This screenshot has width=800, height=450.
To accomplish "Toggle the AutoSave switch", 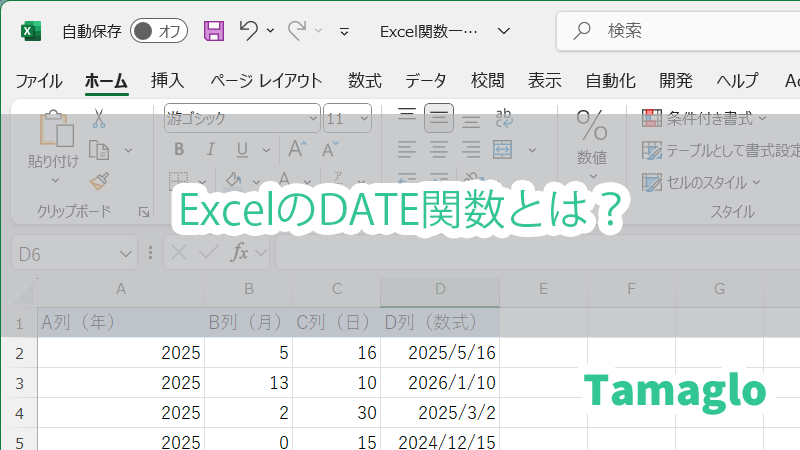I will coord(159,31).
